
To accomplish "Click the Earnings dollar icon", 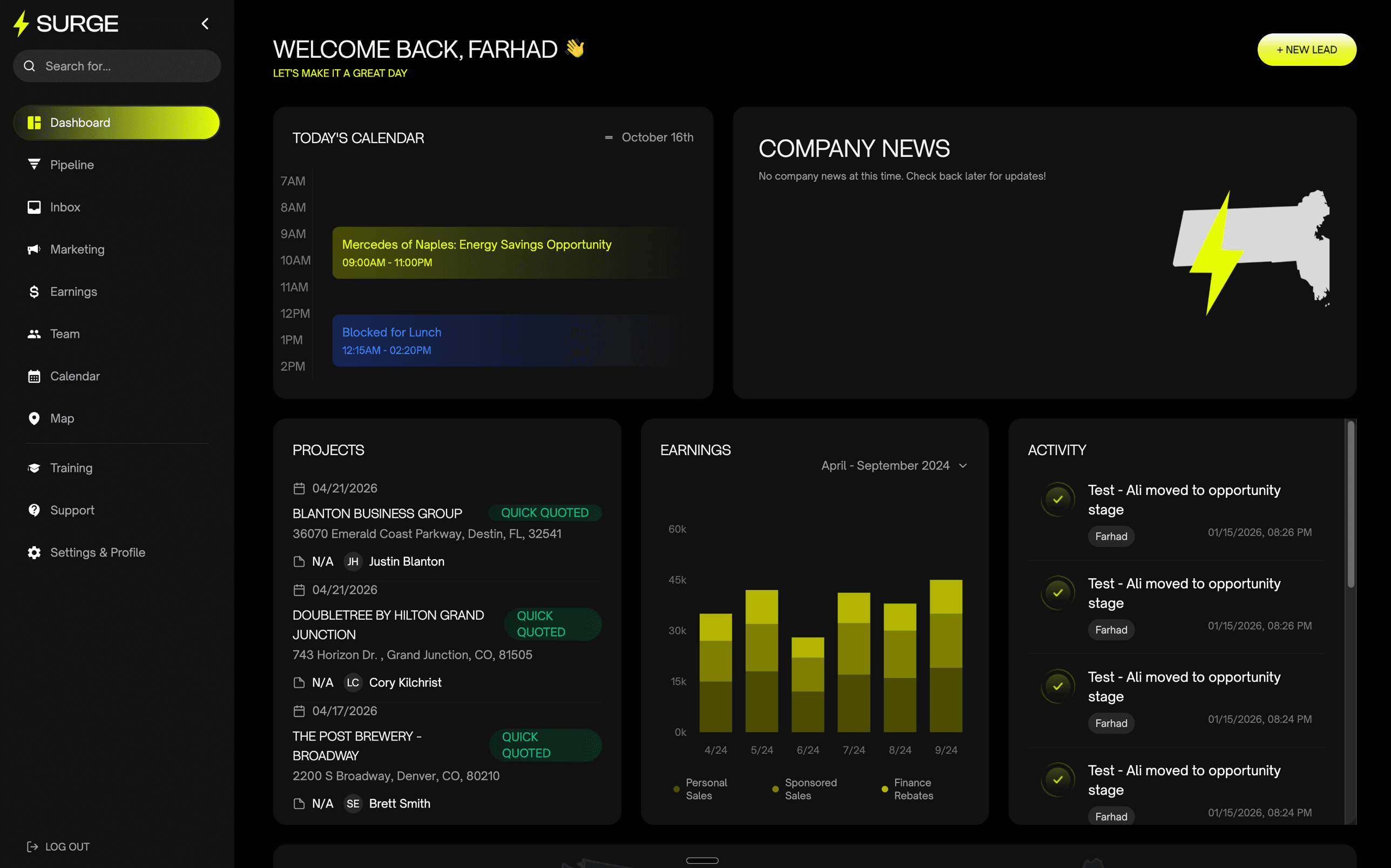I will (x=34, y=291).
